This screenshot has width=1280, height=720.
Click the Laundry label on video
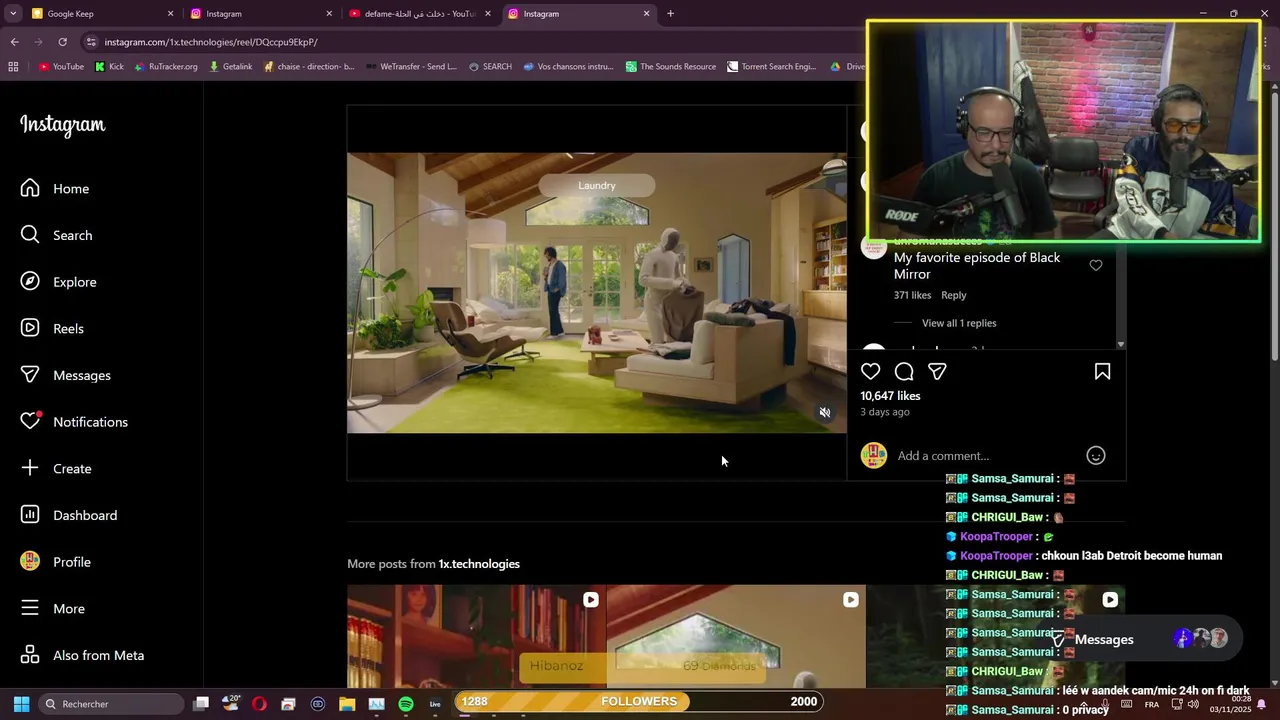pos(597,185)
